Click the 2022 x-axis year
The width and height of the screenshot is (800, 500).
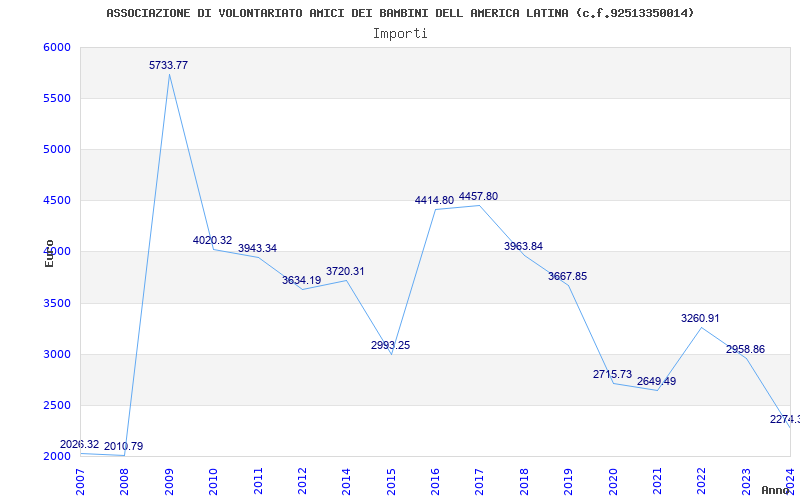tap(702, 481)
